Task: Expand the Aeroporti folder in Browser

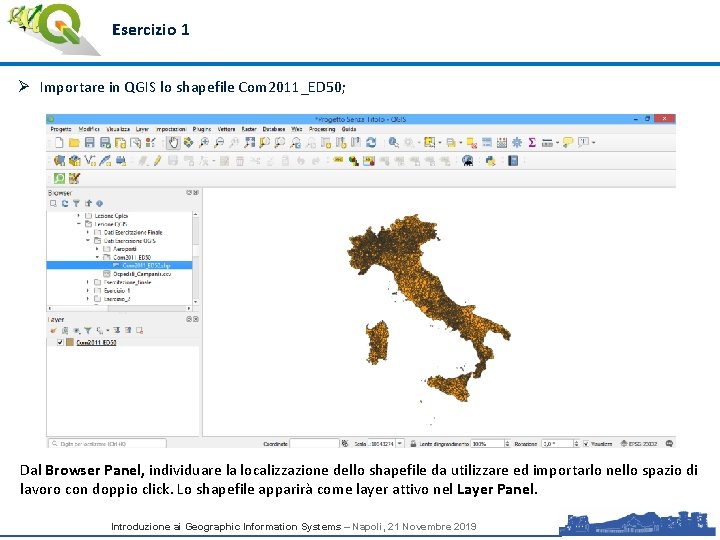Action: point(97,249)
